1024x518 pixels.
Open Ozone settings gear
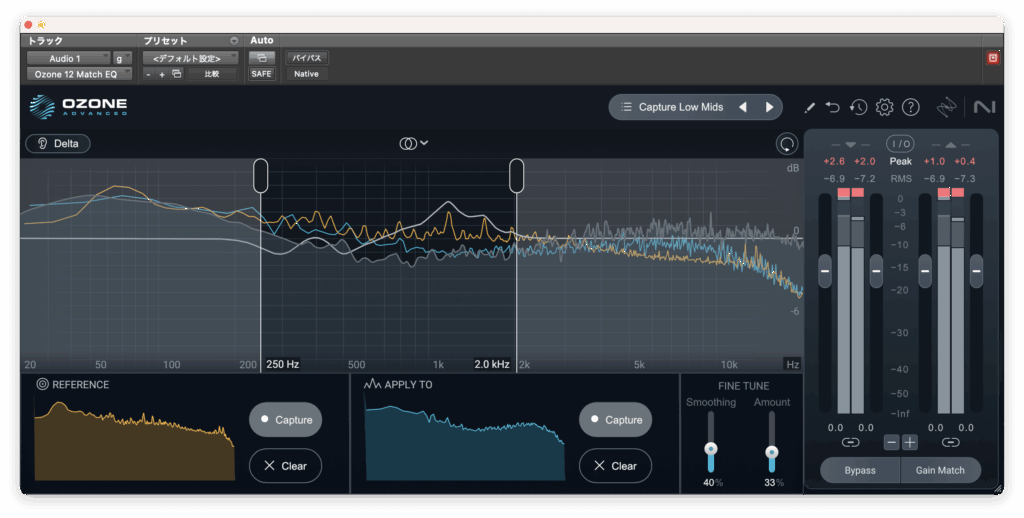point(884,107)
